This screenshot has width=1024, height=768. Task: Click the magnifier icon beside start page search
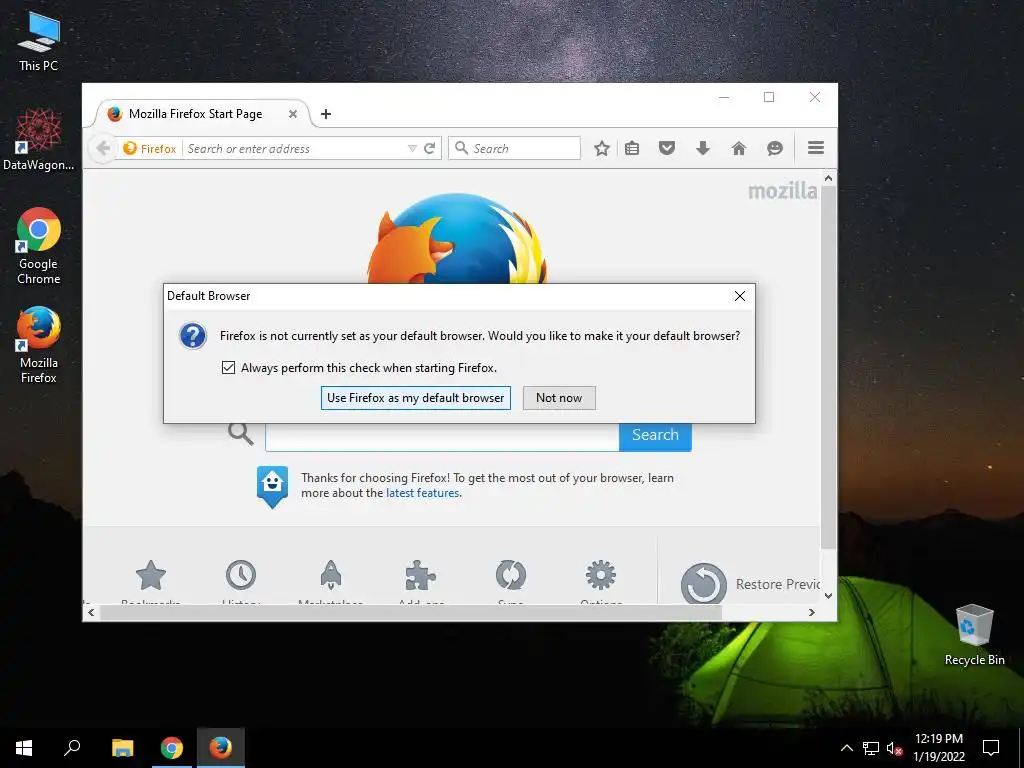240,434
